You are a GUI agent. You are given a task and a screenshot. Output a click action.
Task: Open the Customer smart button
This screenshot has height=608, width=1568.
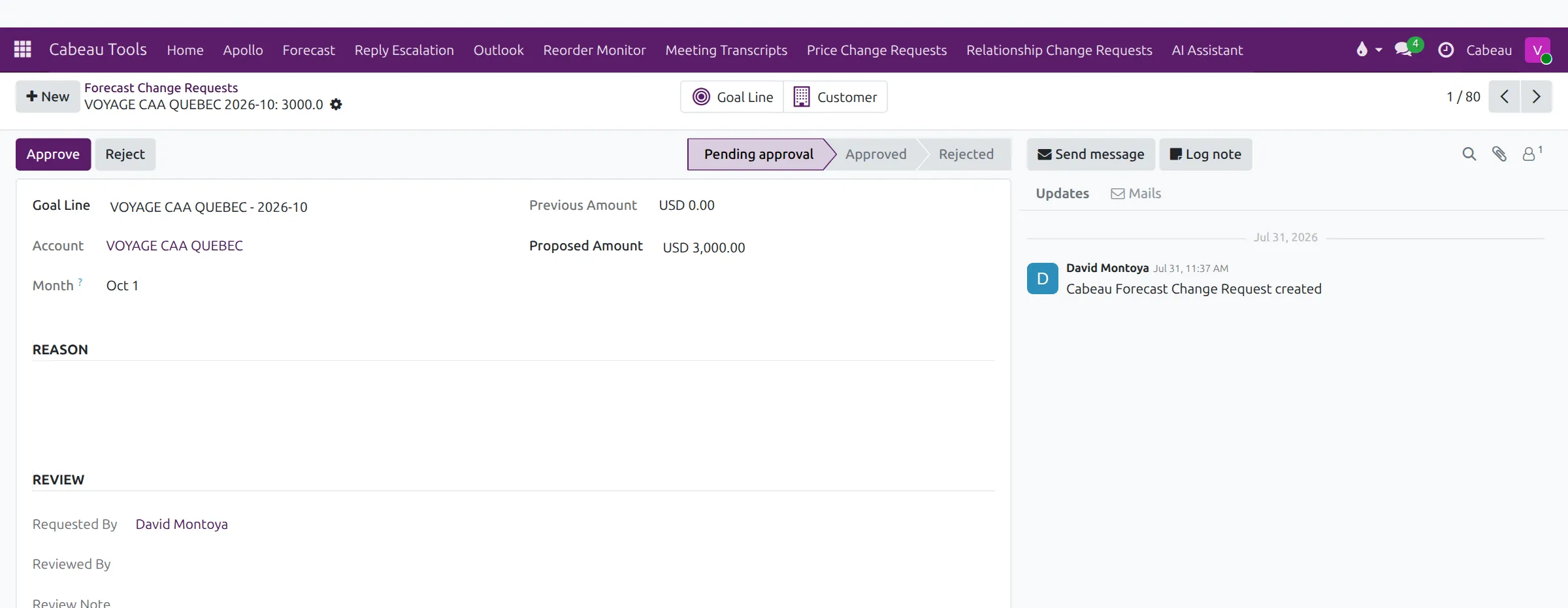pyautogui.click(x=836, y=97)
